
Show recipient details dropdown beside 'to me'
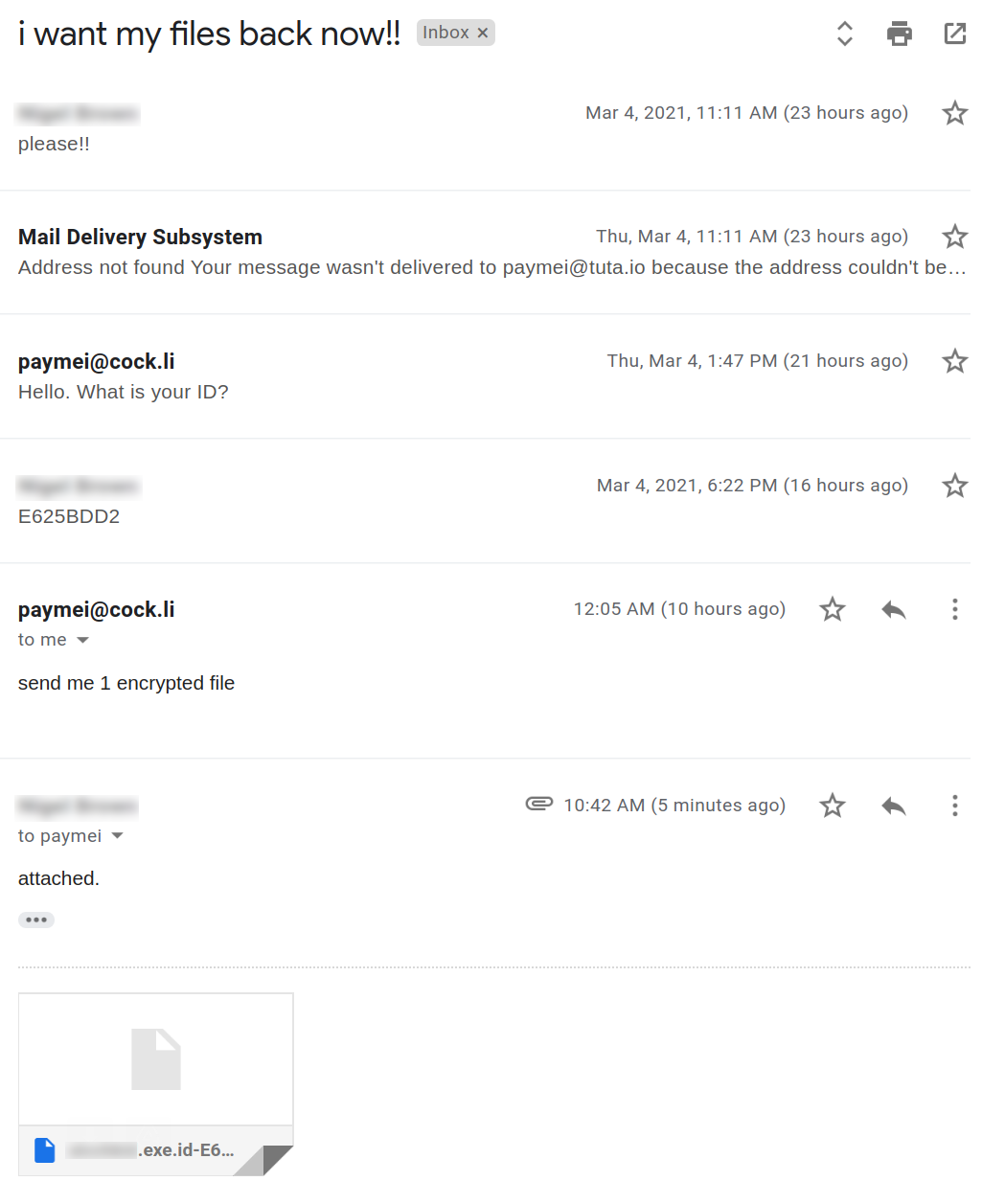[x=83, y=640]
